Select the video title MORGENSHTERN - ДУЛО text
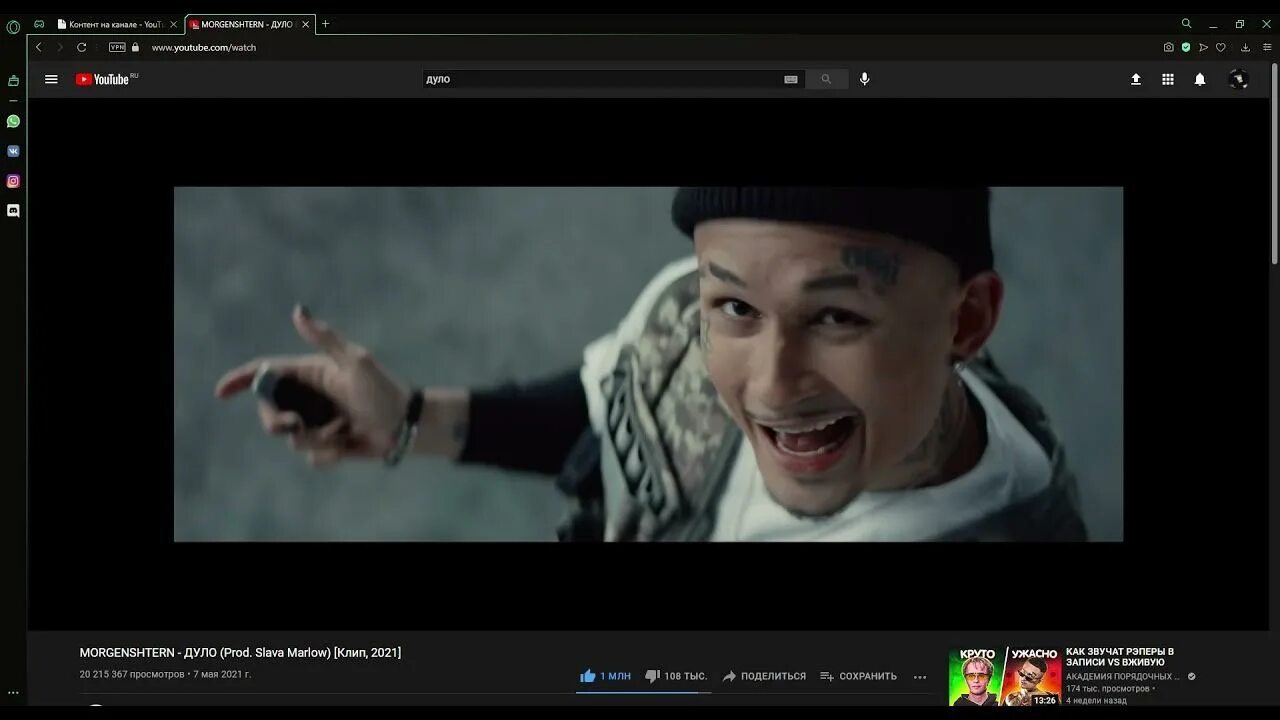 [x=240, y=653]
